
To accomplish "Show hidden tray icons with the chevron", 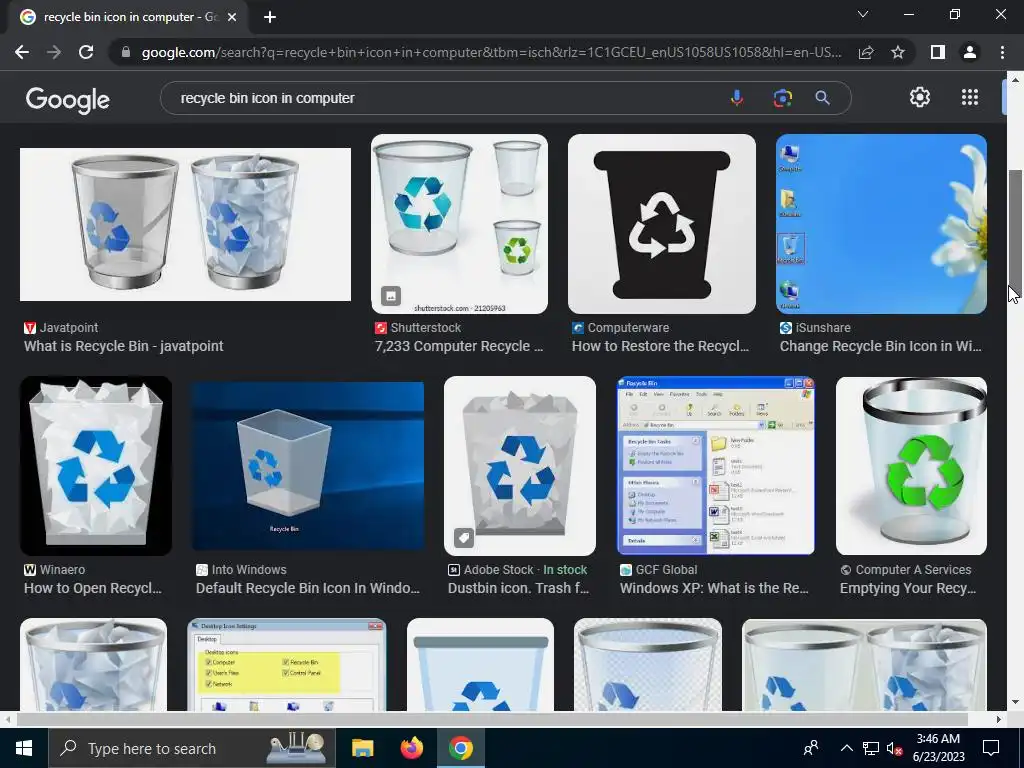I will (x=846, y=748).
